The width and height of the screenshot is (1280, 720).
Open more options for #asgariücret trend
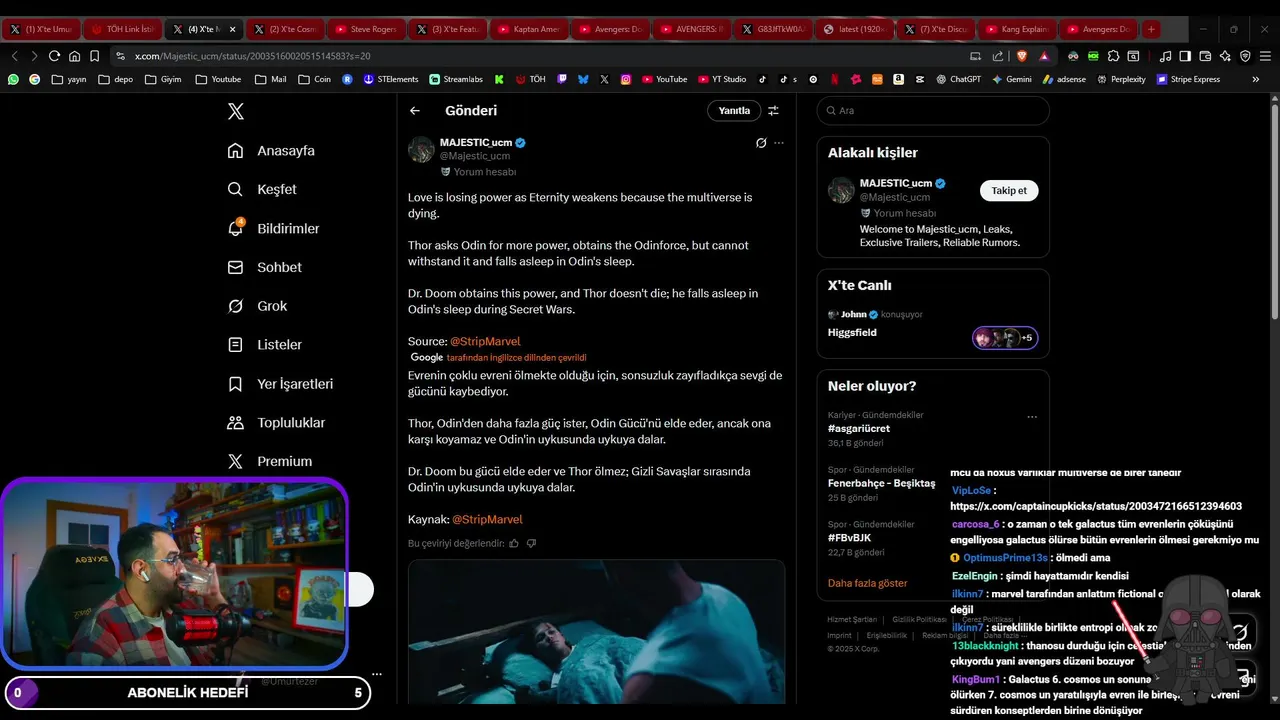(1032, 417)
